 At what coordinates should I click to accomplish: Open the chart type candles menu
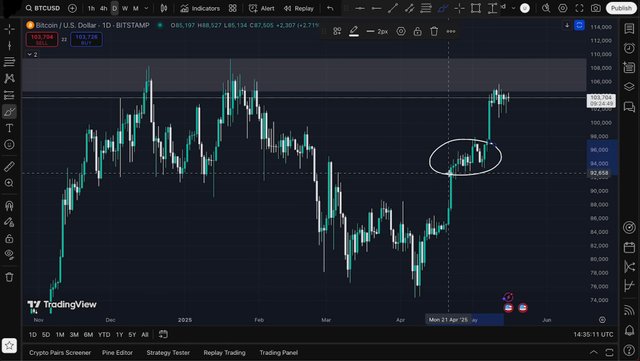(164, 8)
